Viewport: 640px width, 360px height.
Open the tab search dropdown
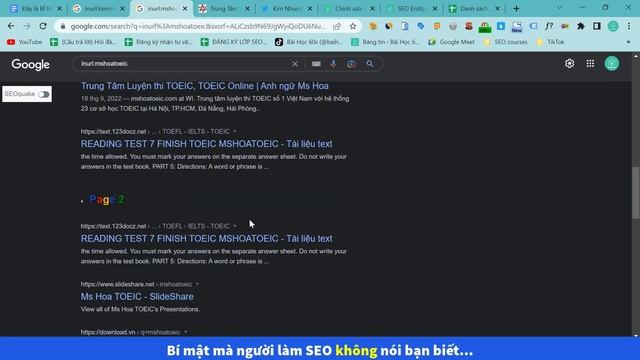pos(559,8)
